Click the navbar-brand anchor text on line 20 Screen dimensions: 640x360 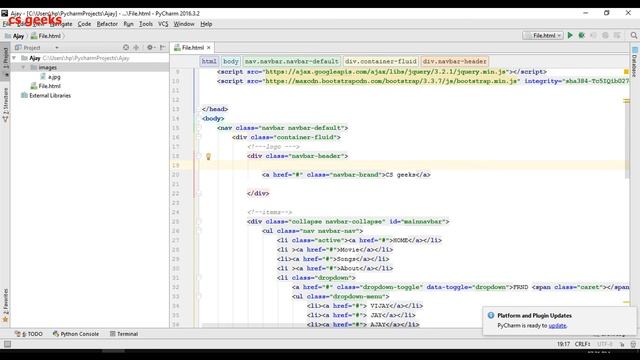pyautogui.click(x=346, y=175)
